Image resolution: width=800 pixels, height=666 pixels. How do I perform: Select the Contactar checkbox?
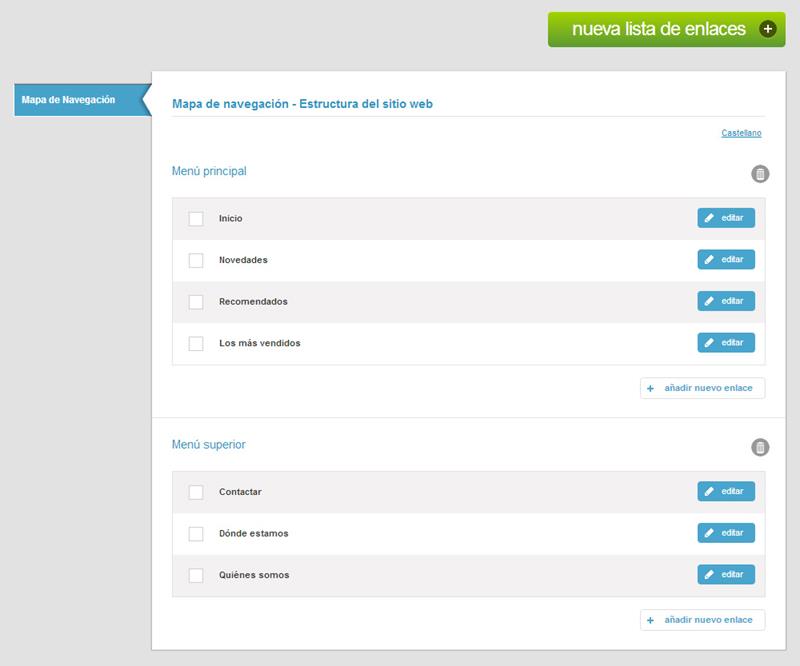pyautogui.click(x=196, y=492)
